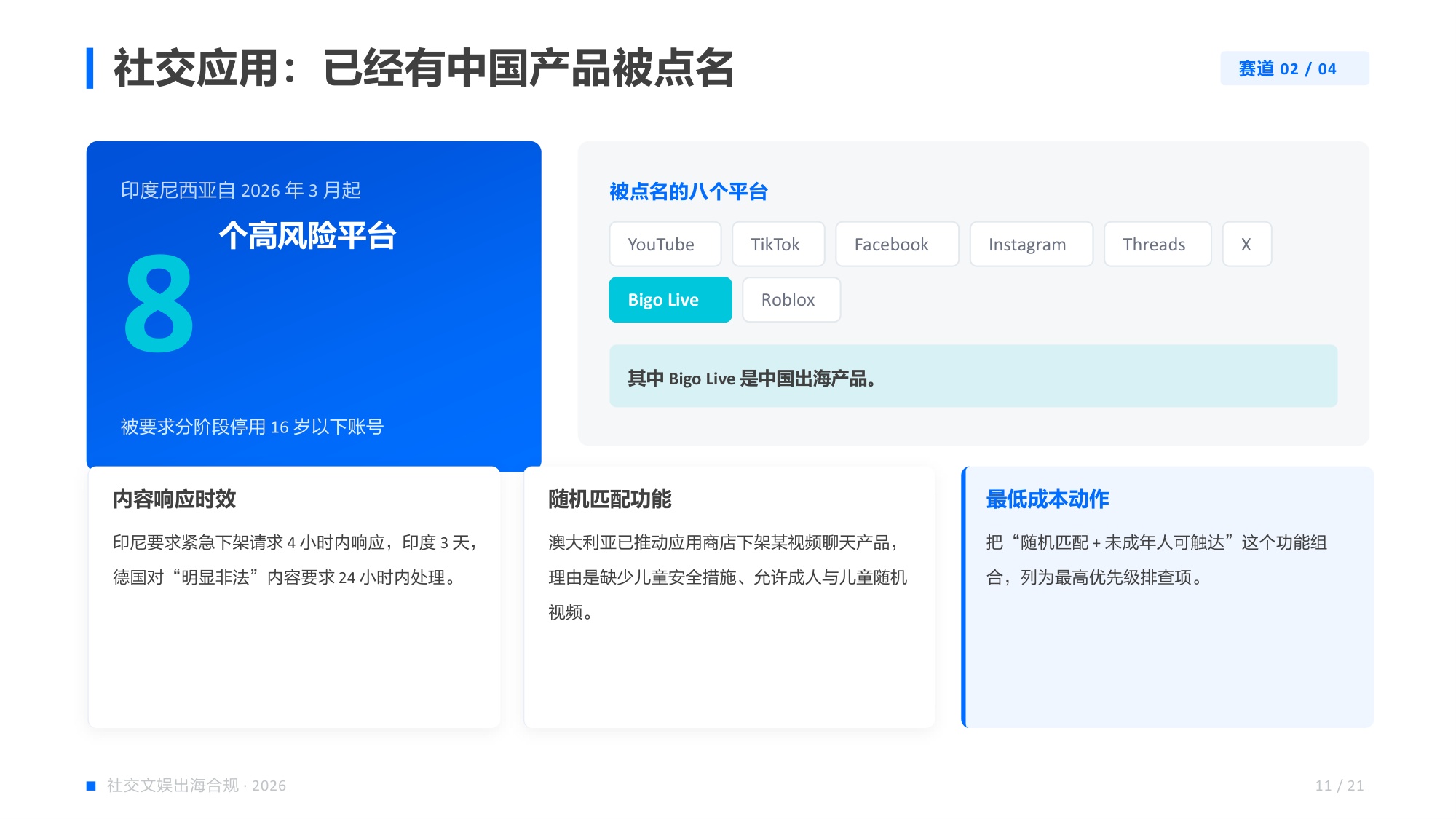Click the card heading 最低成本动作
1456x819 pixels.
tap(1047, 499)
